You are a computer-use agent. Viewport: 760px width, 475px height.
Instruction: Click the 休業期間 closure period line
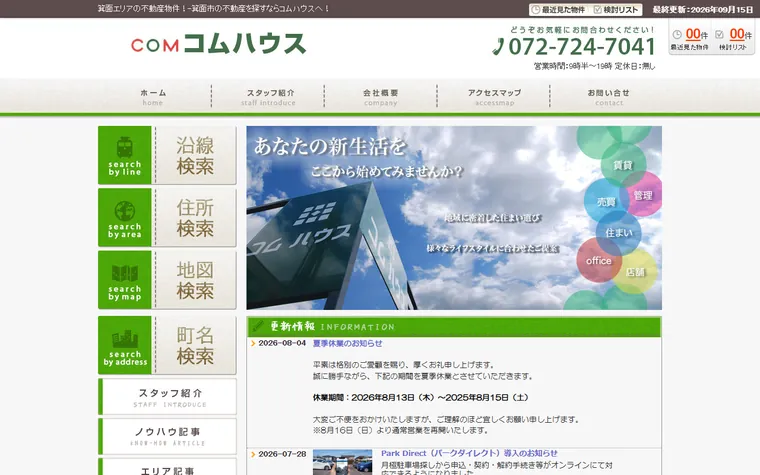[x=421, y=397]
